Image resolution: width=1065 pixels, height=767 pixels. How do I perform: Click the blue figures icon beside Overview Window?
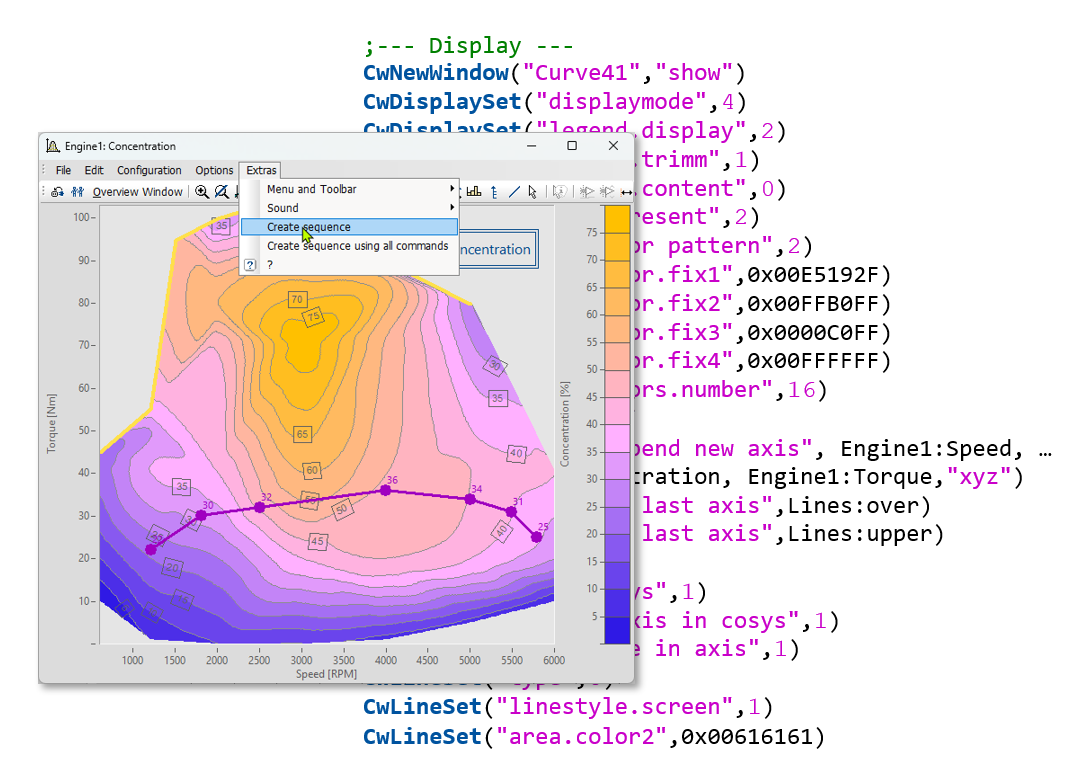click(77, 192)
